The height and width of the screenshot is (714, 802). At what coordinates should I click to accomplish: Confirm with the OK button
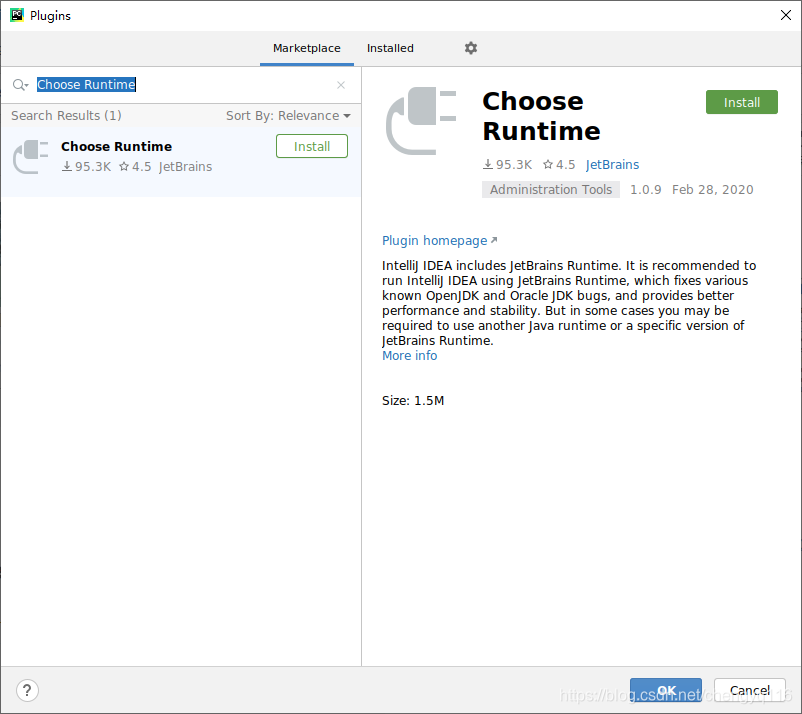[665, 690]
